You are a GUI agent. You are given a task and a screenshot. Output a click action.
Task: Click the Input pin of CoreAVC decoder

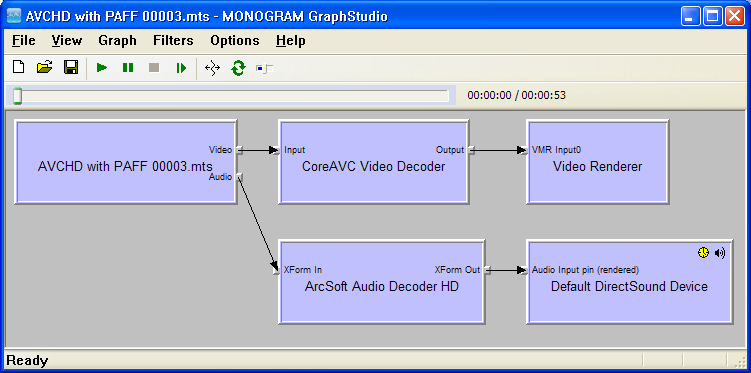click(276, 150)
